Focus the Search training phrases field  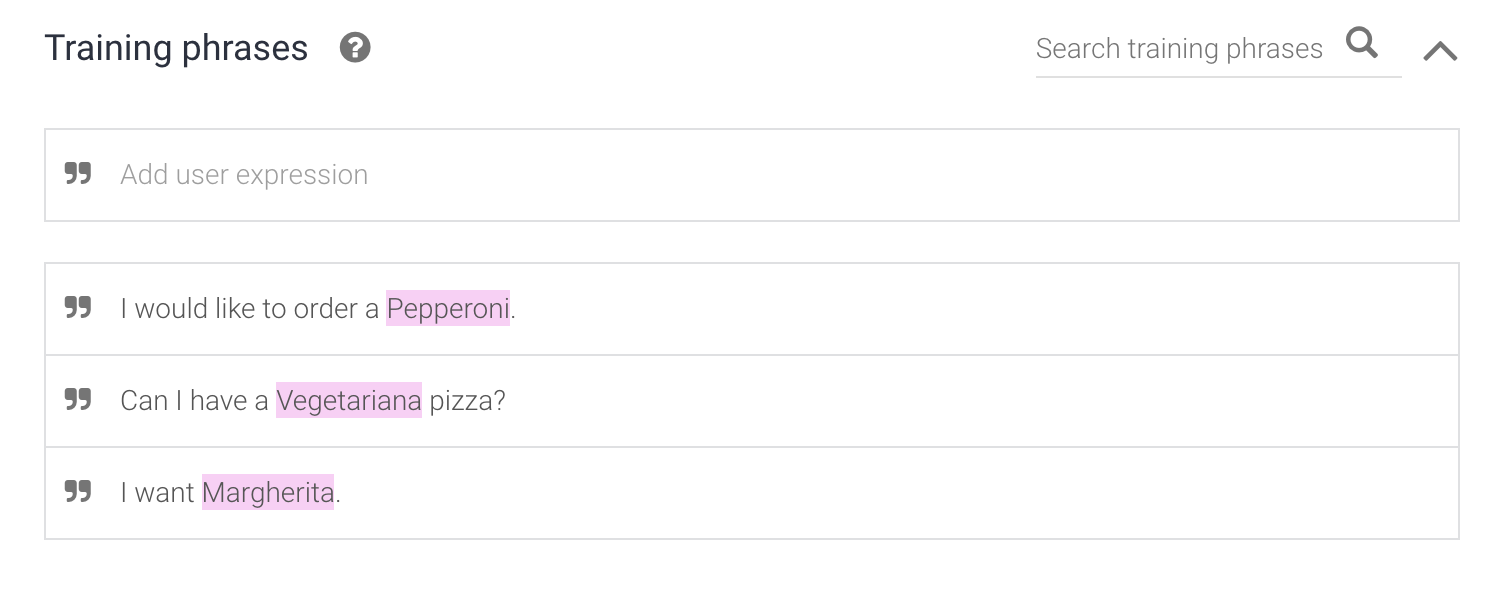[x=1179, y=48]
